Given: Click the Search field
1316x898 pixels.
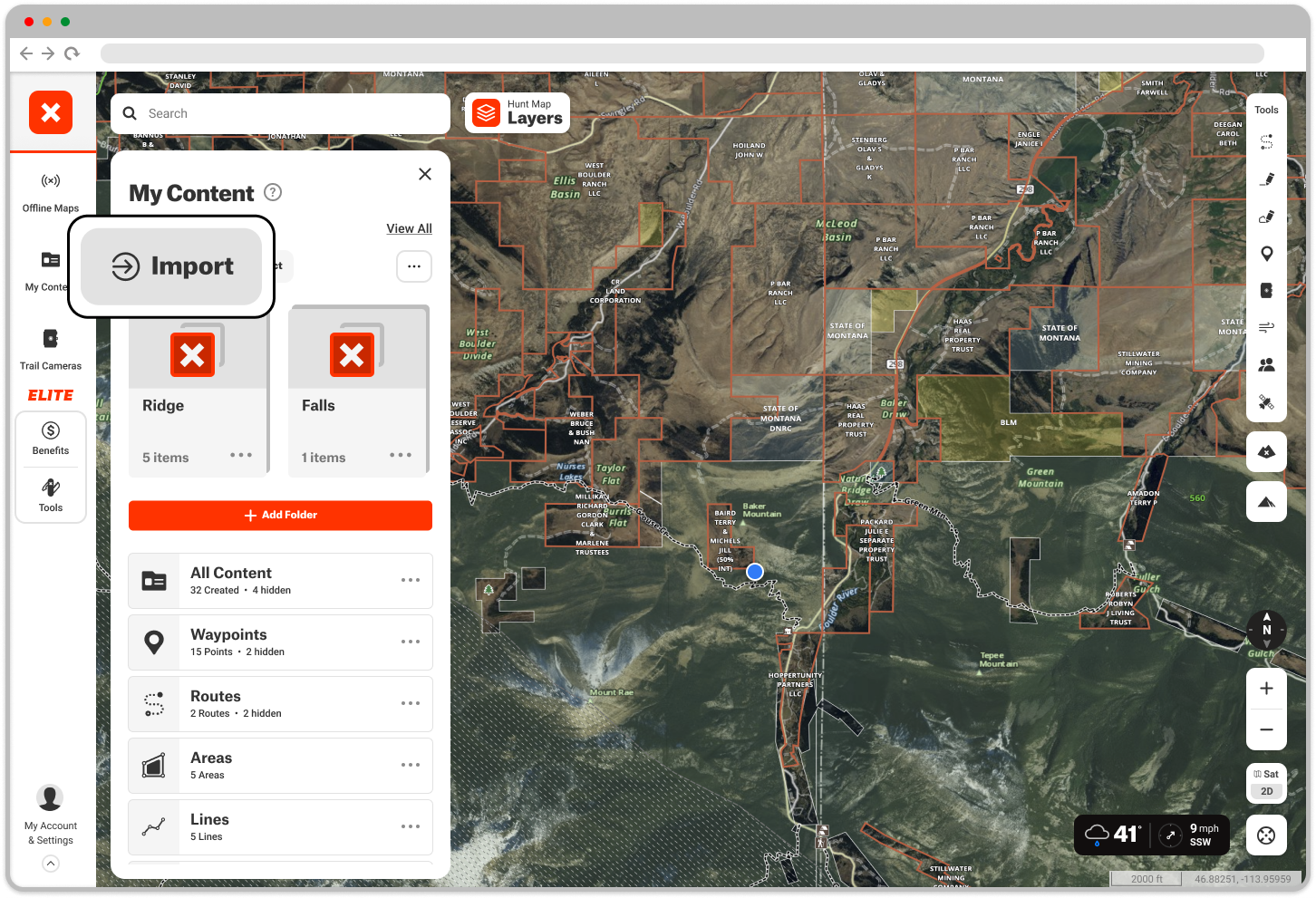Looking at the screenshot, I should pyautogui.click(x=280, y=113).
